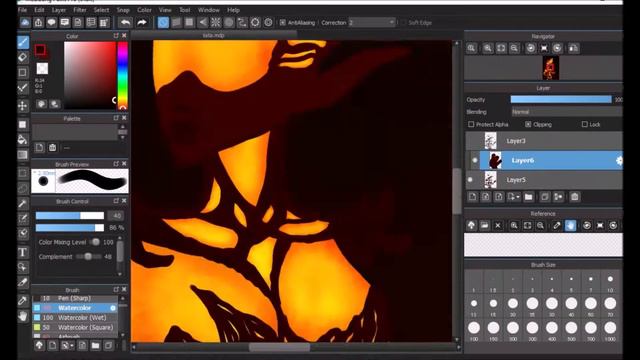Toggle the snap-off icon in toolbar

(x=163, y=22)
